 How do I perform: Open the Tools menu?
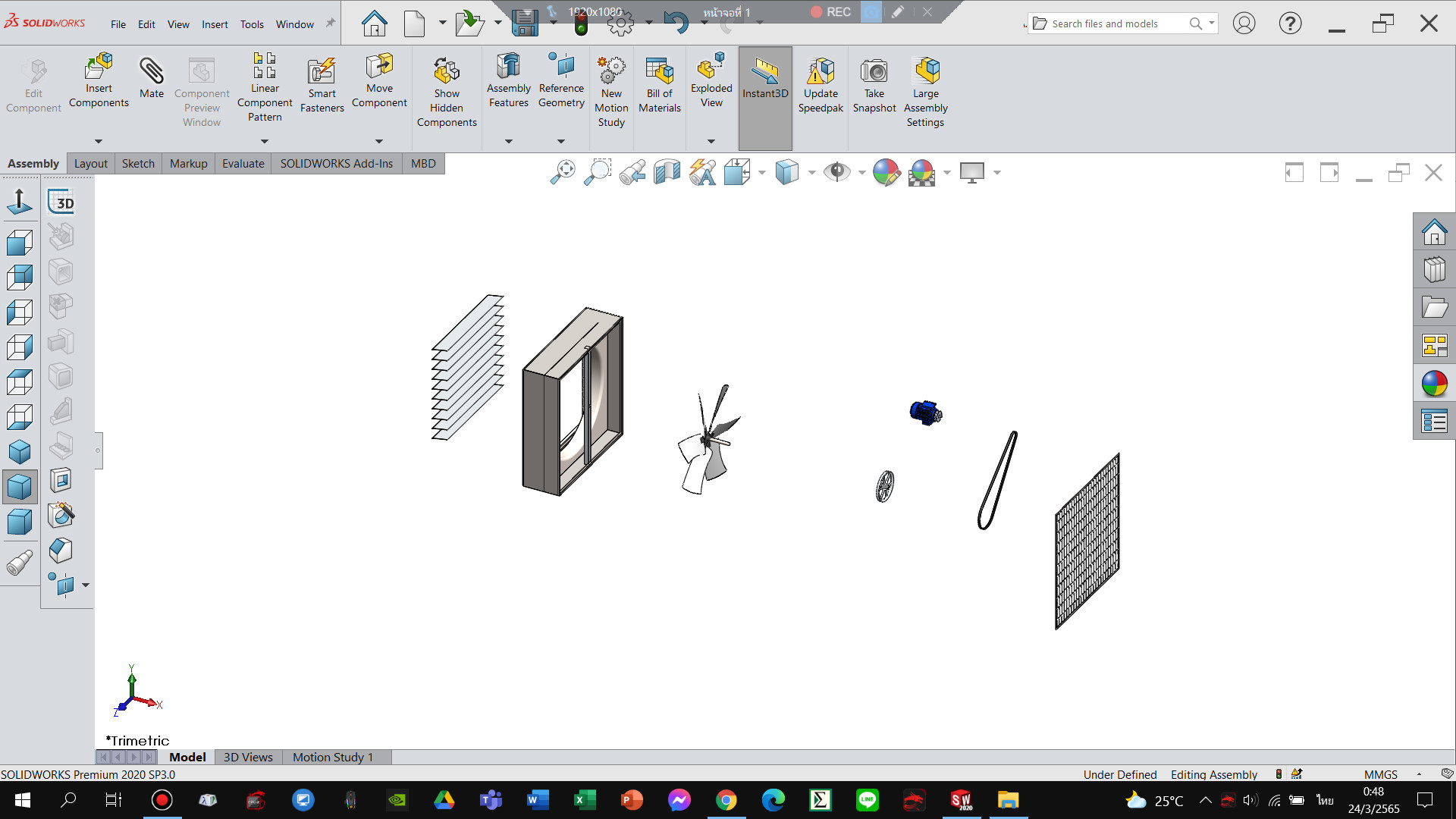point(252,24)
